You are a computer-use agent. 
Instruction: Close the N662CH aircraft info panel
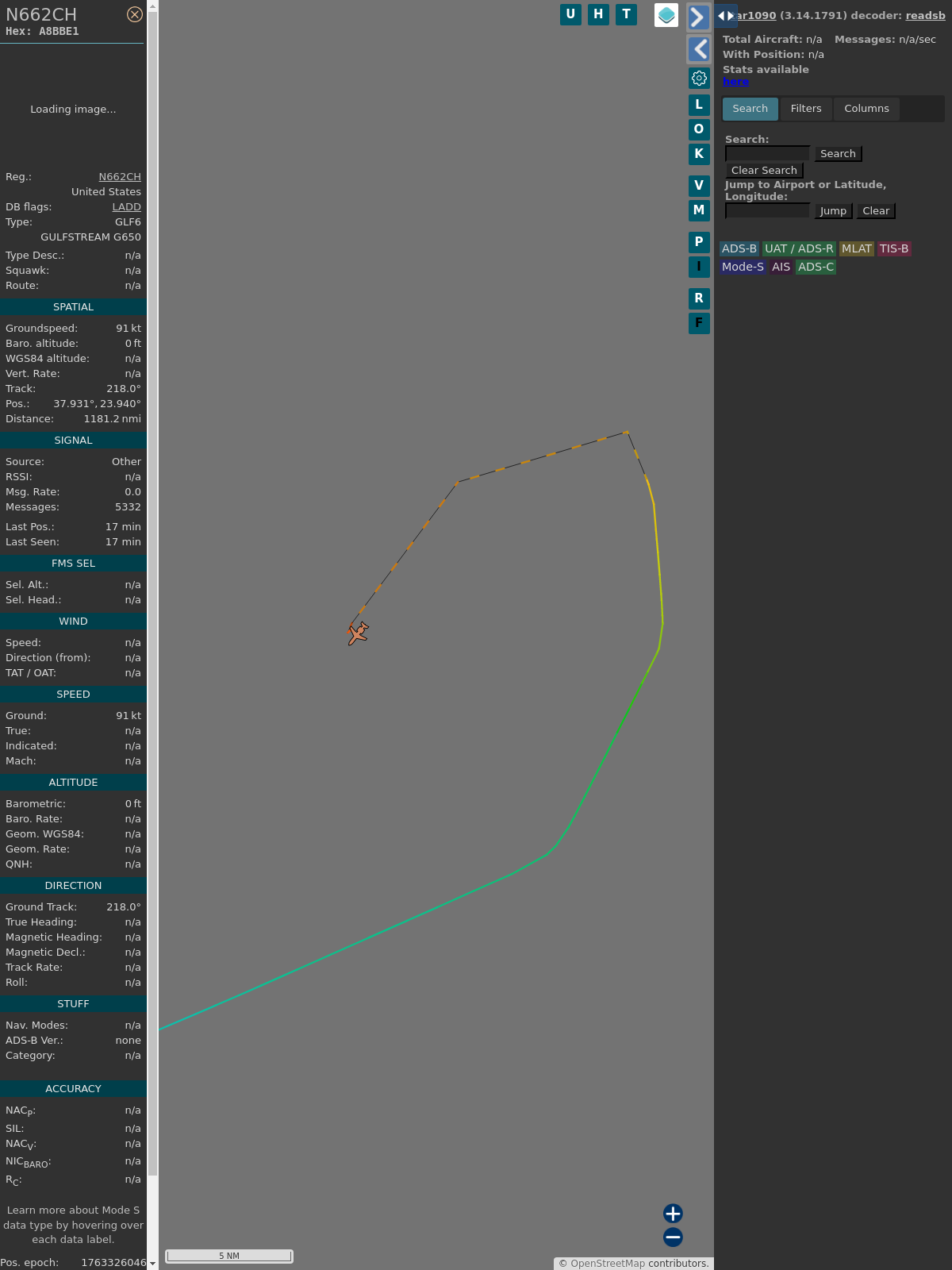point(135,14)
